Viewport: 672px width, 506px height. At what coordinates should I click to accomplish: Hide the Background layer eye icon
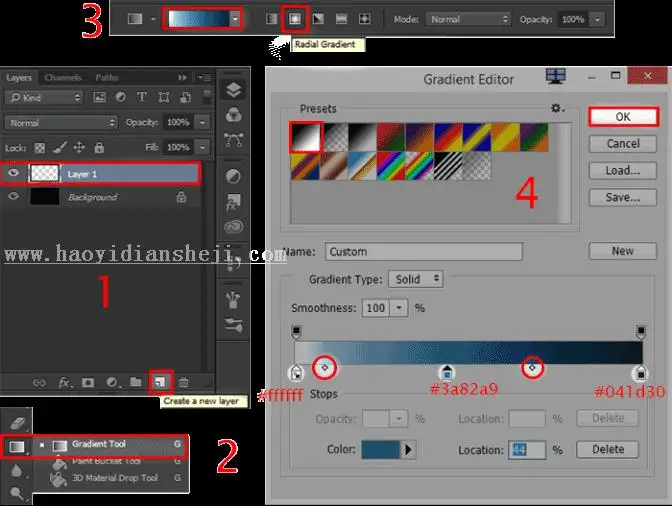[13, 196]
